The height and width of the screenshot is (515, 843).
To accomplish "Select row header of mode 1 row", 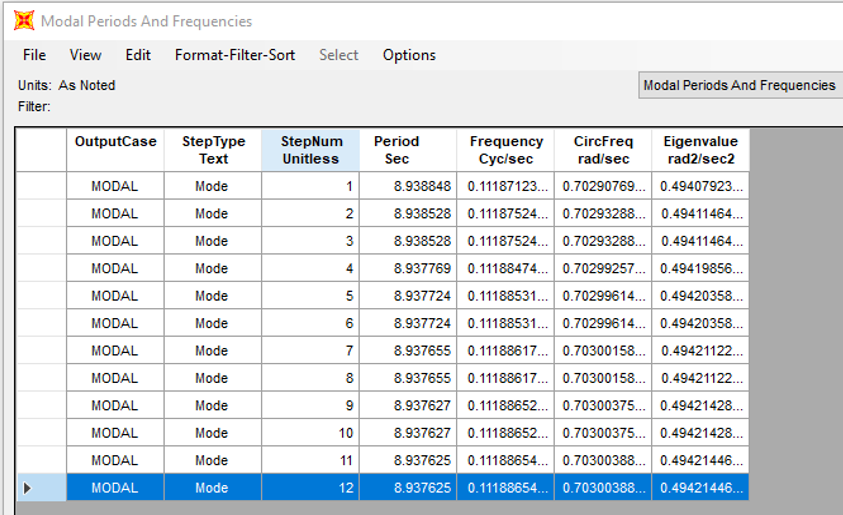I will tap(41, 186).
